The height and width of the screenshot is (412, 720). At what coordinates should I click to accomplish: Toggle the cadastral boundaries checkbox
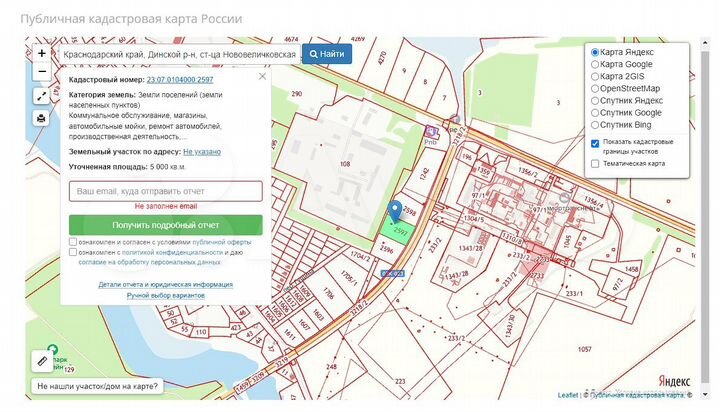(595, 142)
